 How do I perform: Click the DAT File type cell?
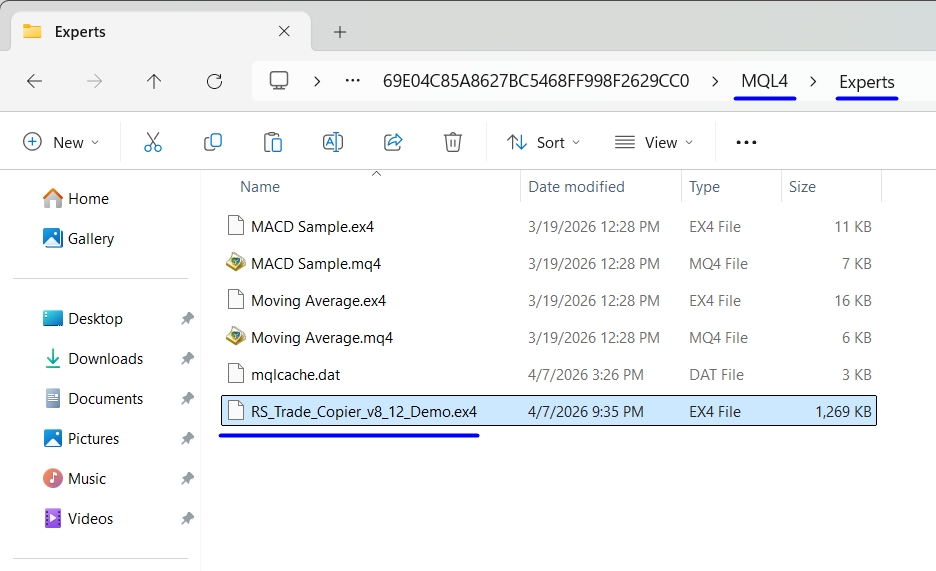tap(716, 375)
